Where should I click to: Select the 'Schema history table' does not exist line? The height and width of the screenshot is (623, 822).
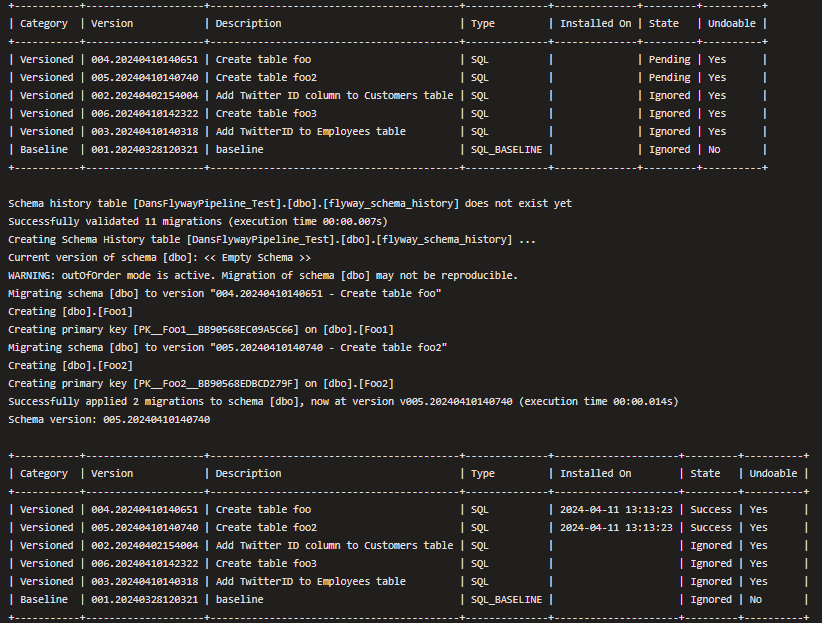[290, 203]
